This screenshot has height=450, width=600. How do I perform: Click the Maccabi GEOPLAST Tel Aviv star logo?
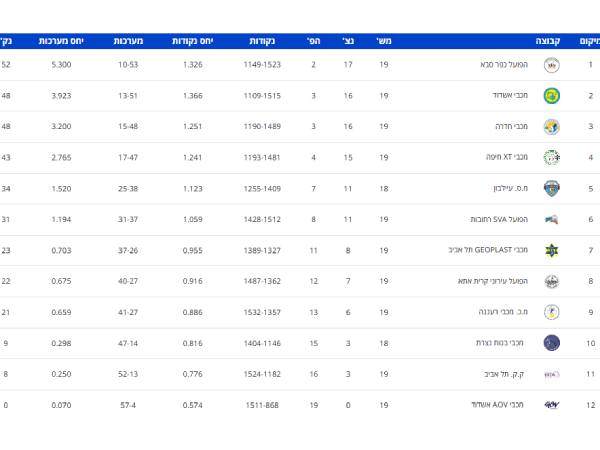click(551, 250)
